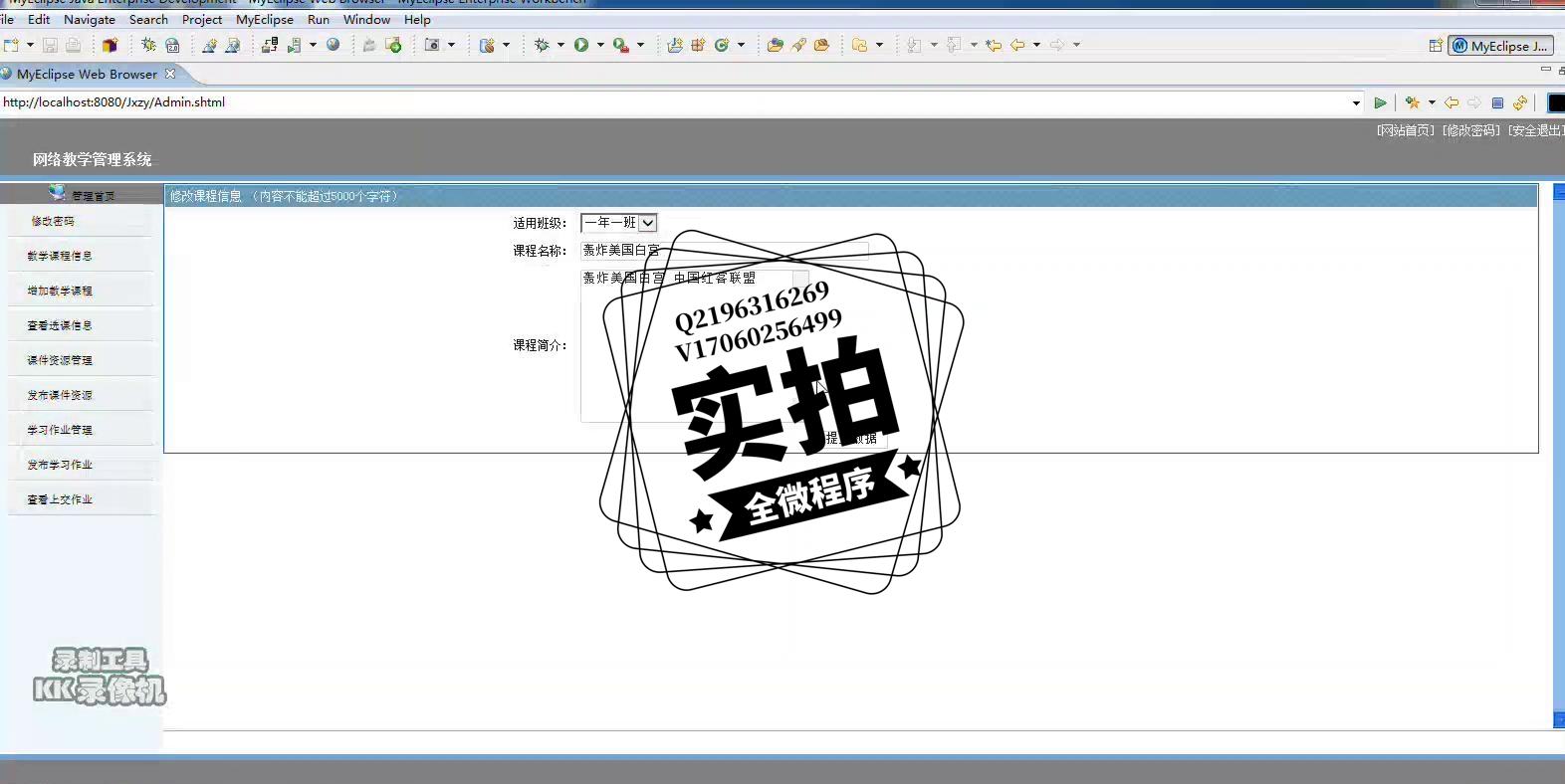Viewport: 1565px width, 784px height.
Task: Close the MyEclipse Web Browser tab
Action: tap(170, 74)
